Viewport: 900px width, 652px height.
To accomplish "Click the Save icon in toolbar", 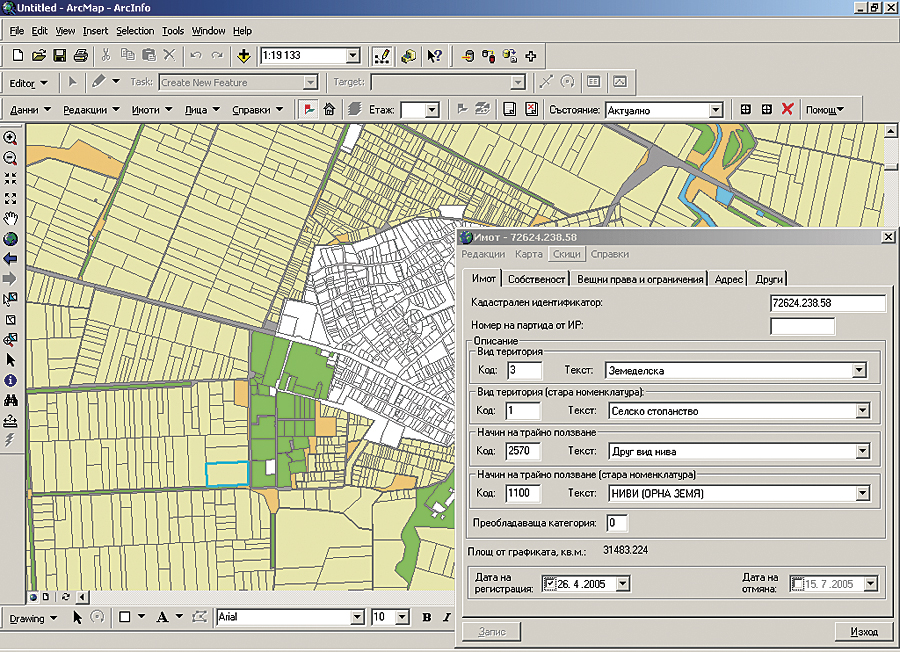I will point(59,56).
